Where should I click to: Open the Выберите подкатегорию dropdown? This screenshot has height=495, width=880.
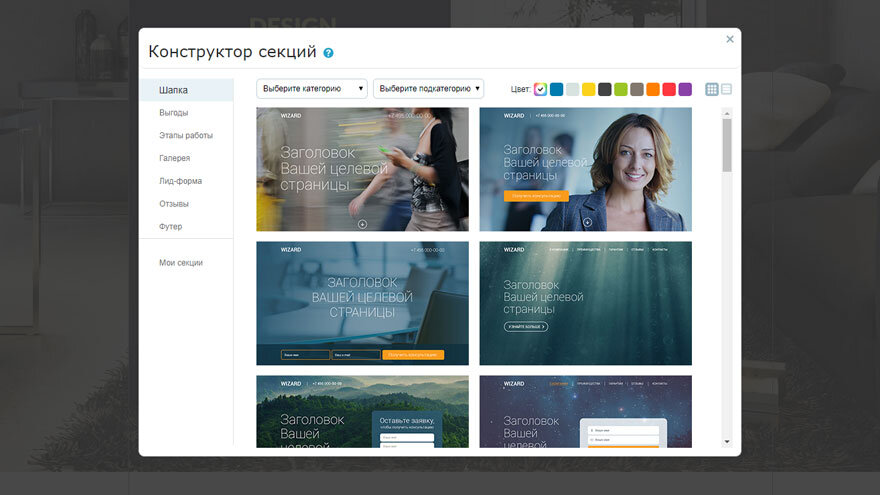coord(428,89)
